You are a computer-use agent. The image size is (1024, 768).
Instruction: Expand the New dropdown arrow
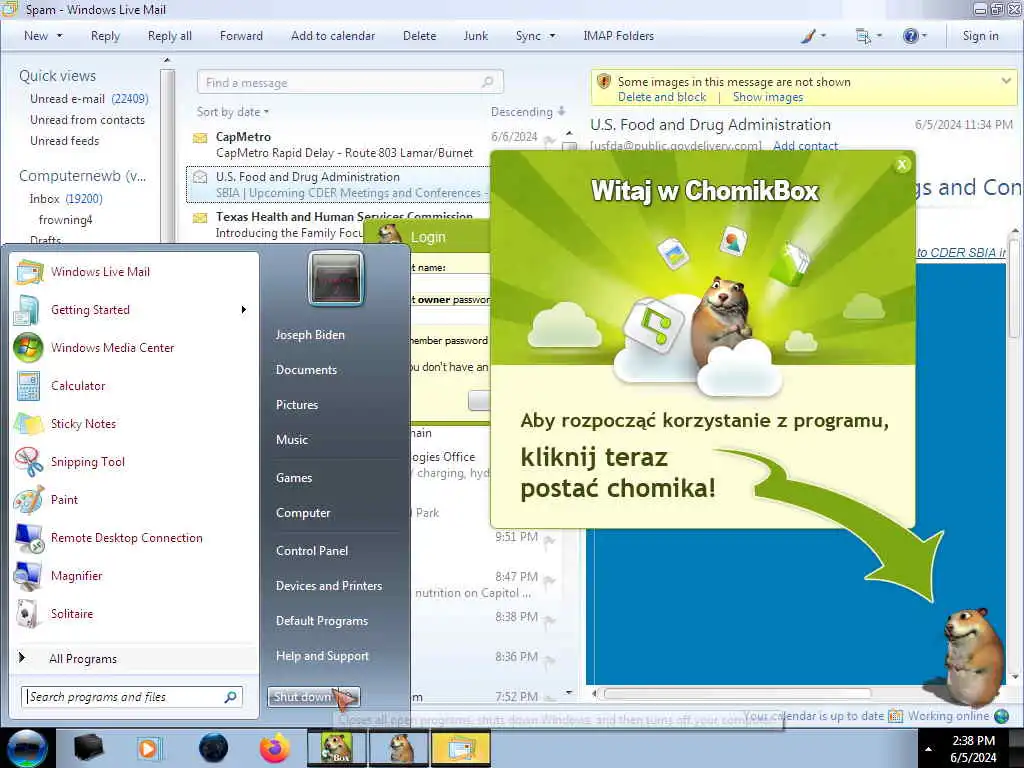(x=59, y=36)
